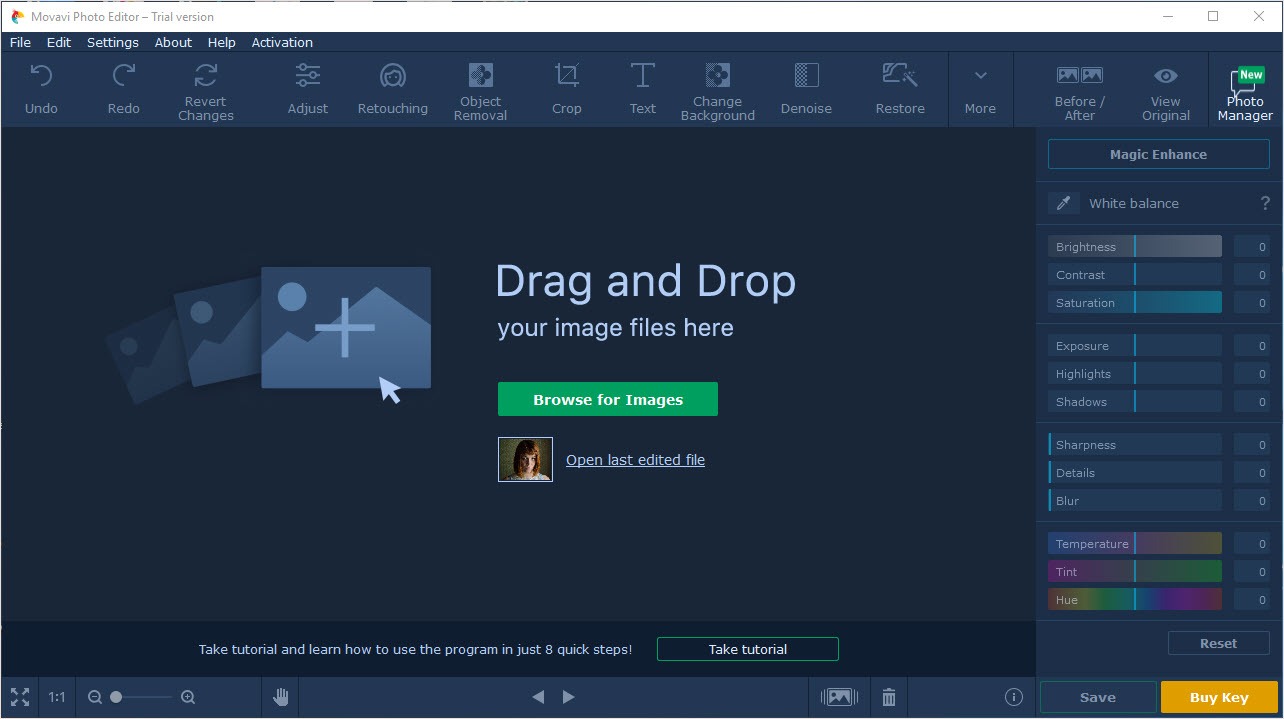This screenshot has width=1284, height=719.
Task: Click the zoom out magnifier
Action: [x=95, y=697]
